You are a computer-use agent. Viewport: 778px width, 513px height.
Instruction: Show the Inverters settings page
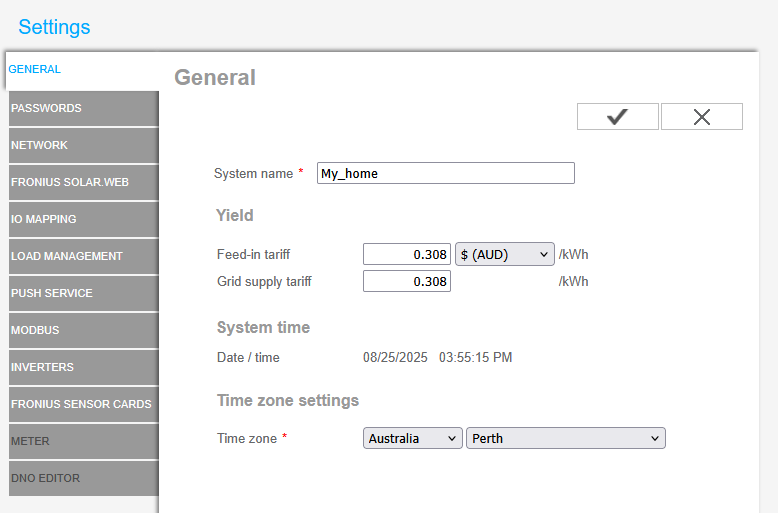[x=83, y=367]
